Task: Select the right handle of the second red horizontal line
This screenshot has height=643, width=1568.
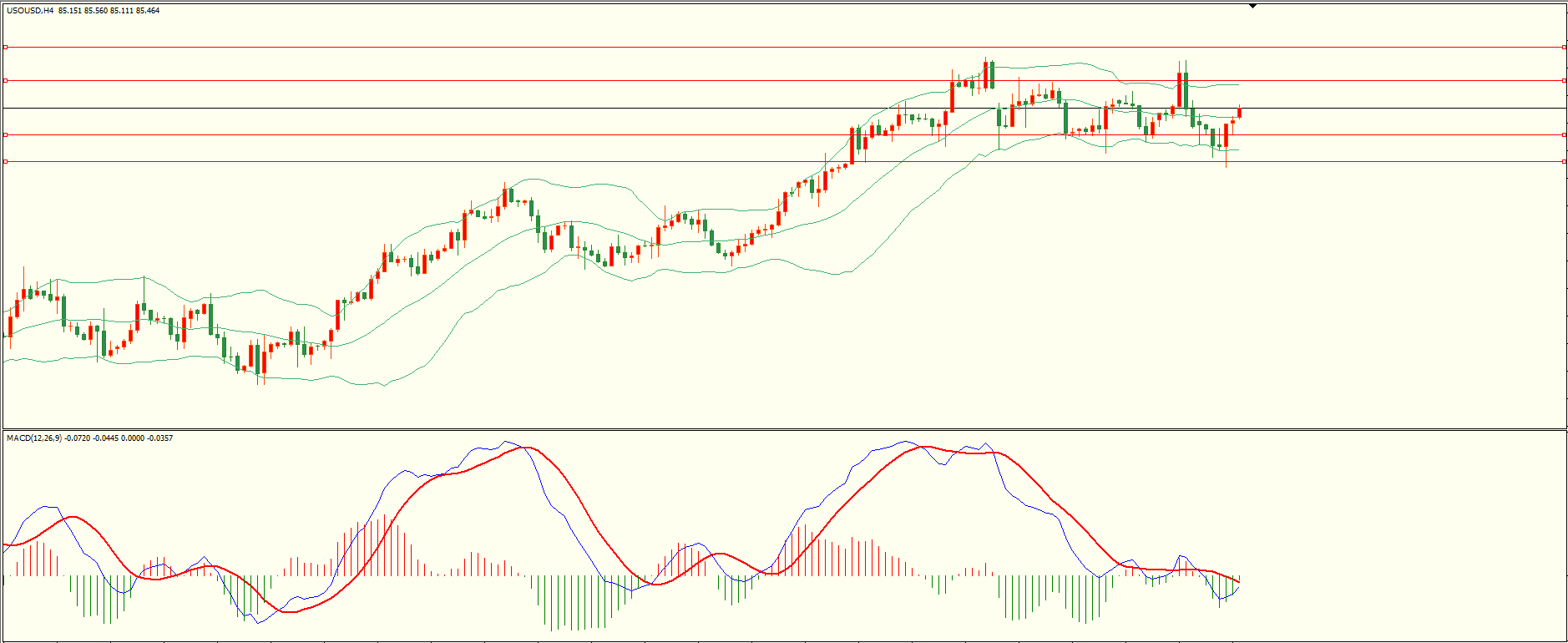Action: [1564, 81]
